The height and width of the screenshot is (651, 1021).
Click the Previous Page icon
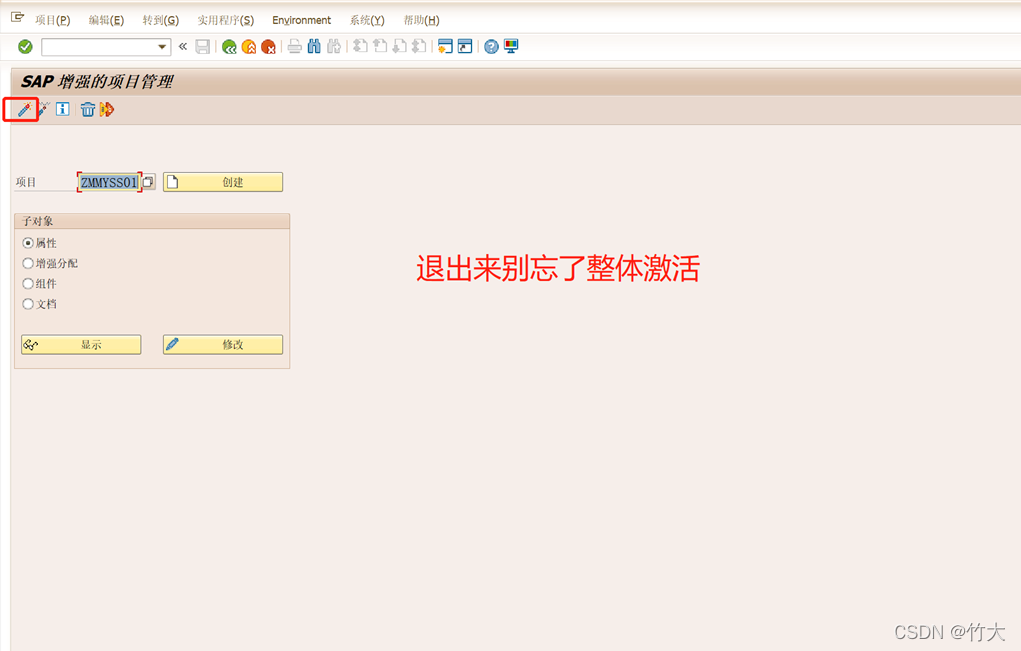coord(380,46)
